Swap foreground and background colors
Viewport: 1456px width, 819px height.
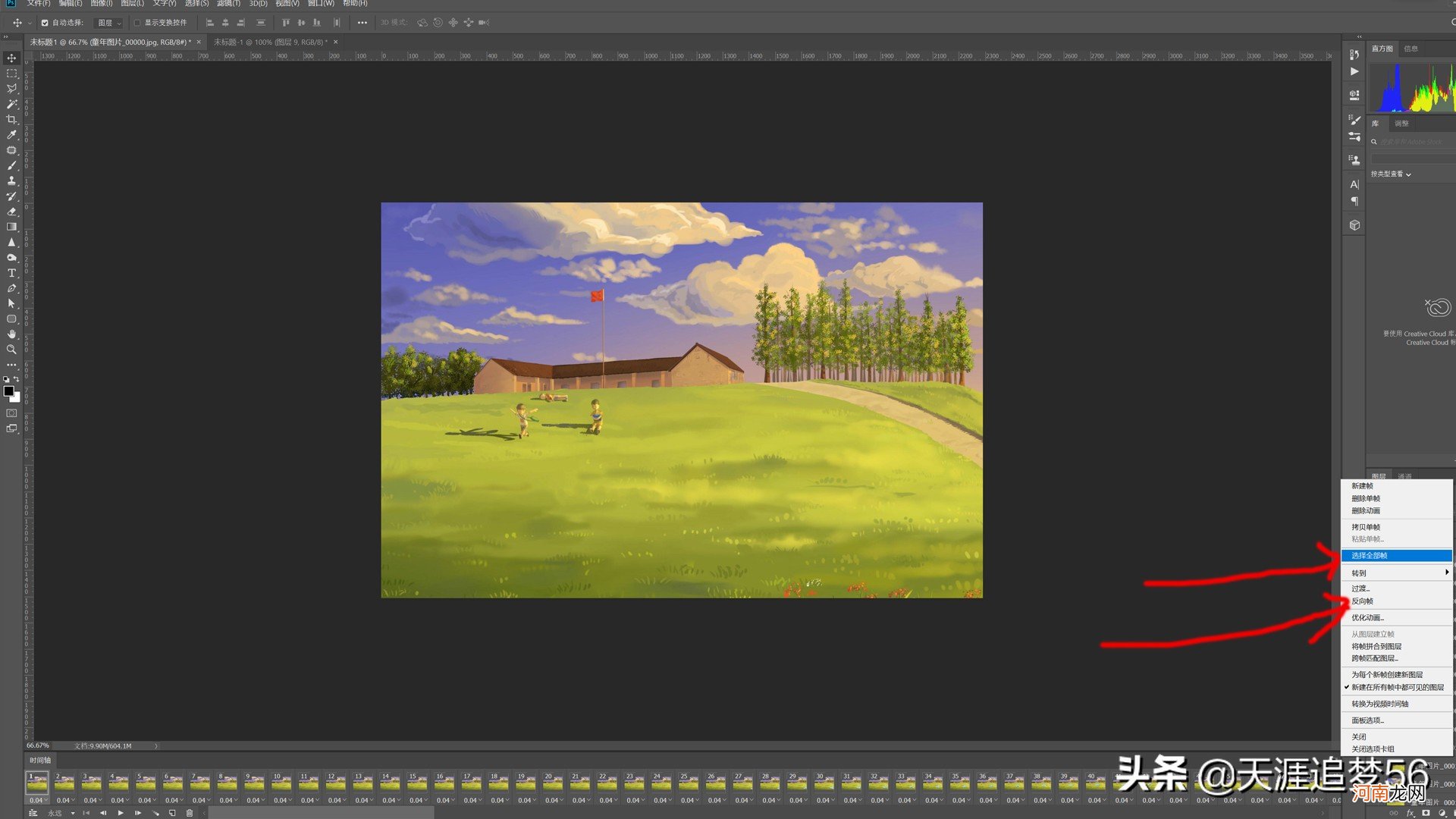16,379
